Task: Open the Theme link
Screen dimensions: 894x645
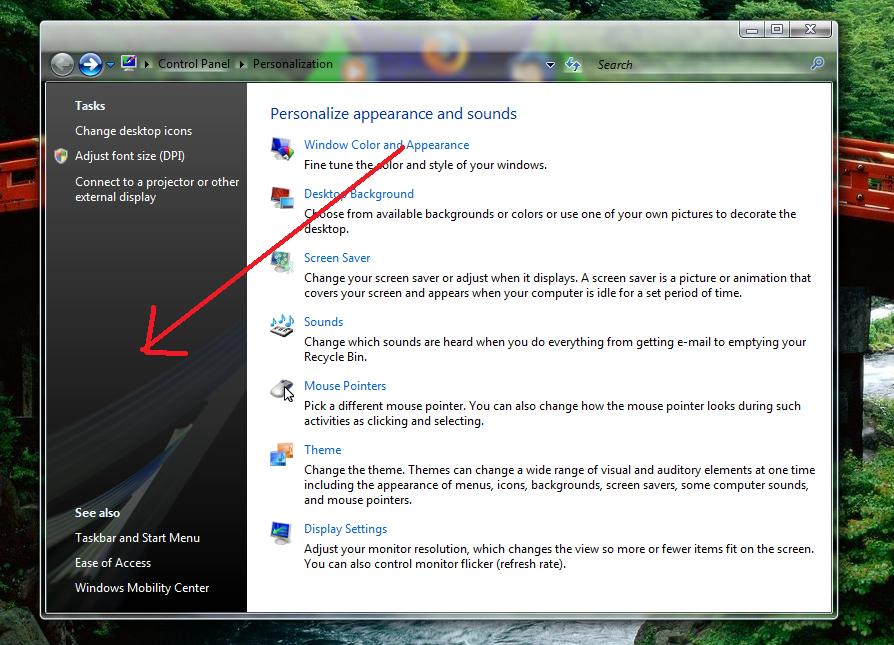Action: tap(323, 449)
